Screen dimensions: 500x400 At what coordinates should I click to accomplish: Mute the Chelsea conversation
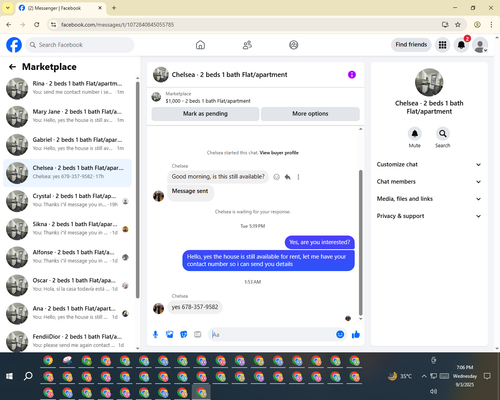(415, 134)
